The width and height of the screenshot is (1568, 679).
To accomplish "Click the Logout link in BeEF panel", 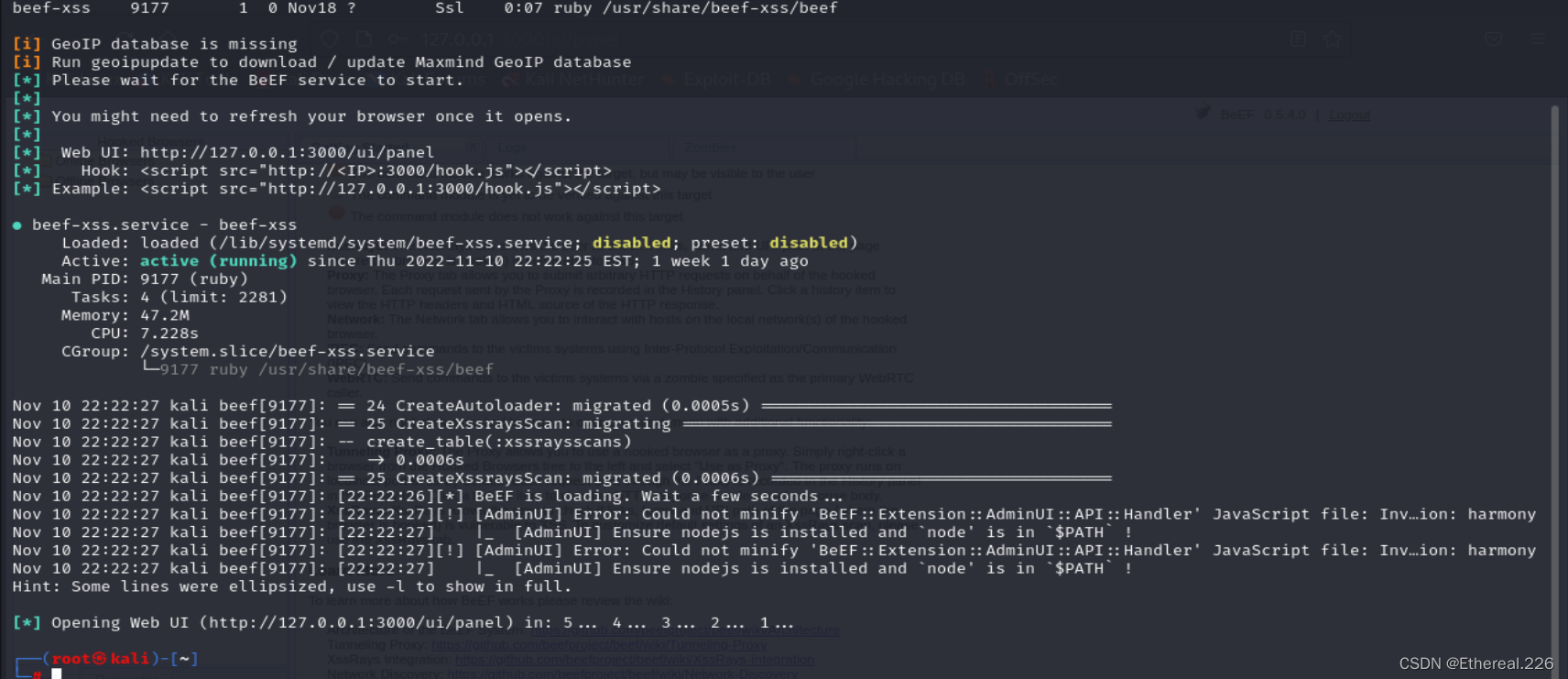I will (1349, 115).
